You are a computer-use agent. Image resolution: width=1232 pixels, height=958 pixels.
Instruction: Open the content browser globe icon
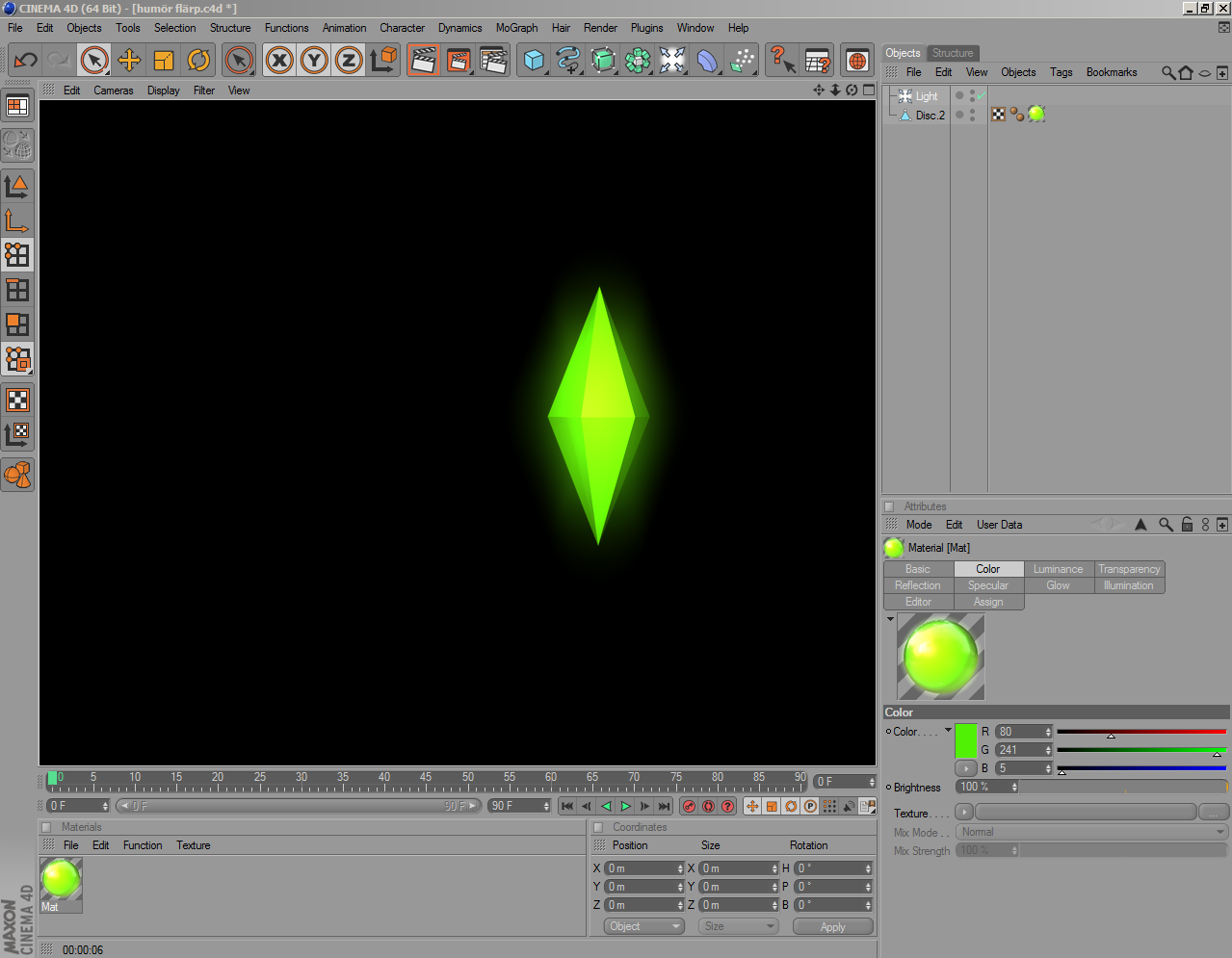pyautogui.click(x=857, y=61)
